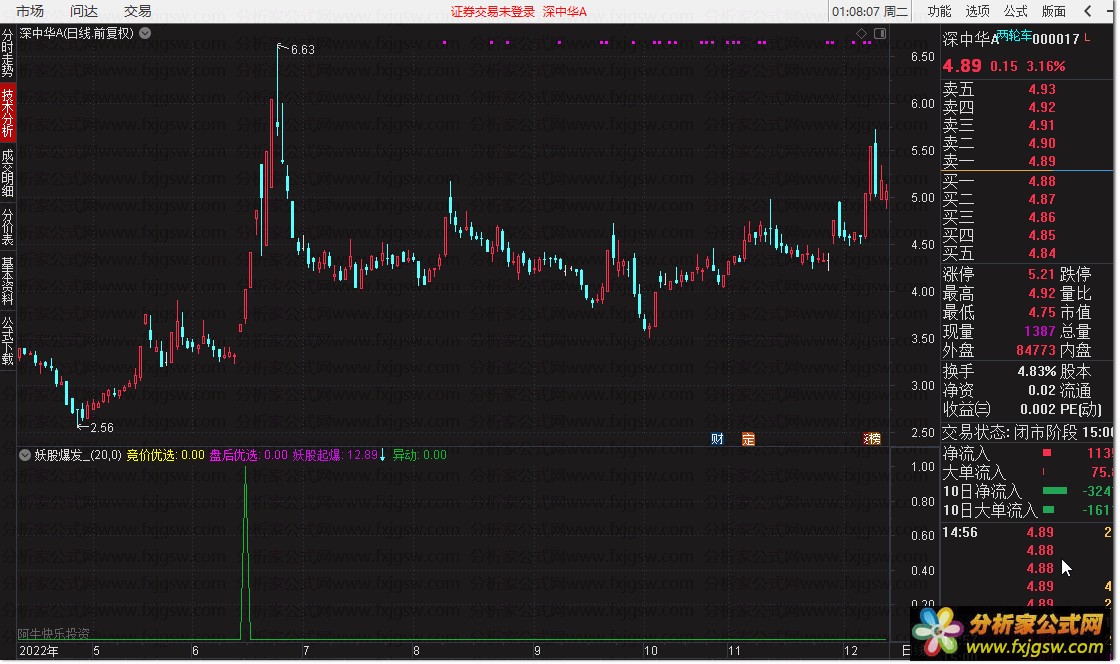Expand dropdown beside 妖股爆发_ indicator
This screenshot has width=1120, height=664.
click(x=25, y=455)
